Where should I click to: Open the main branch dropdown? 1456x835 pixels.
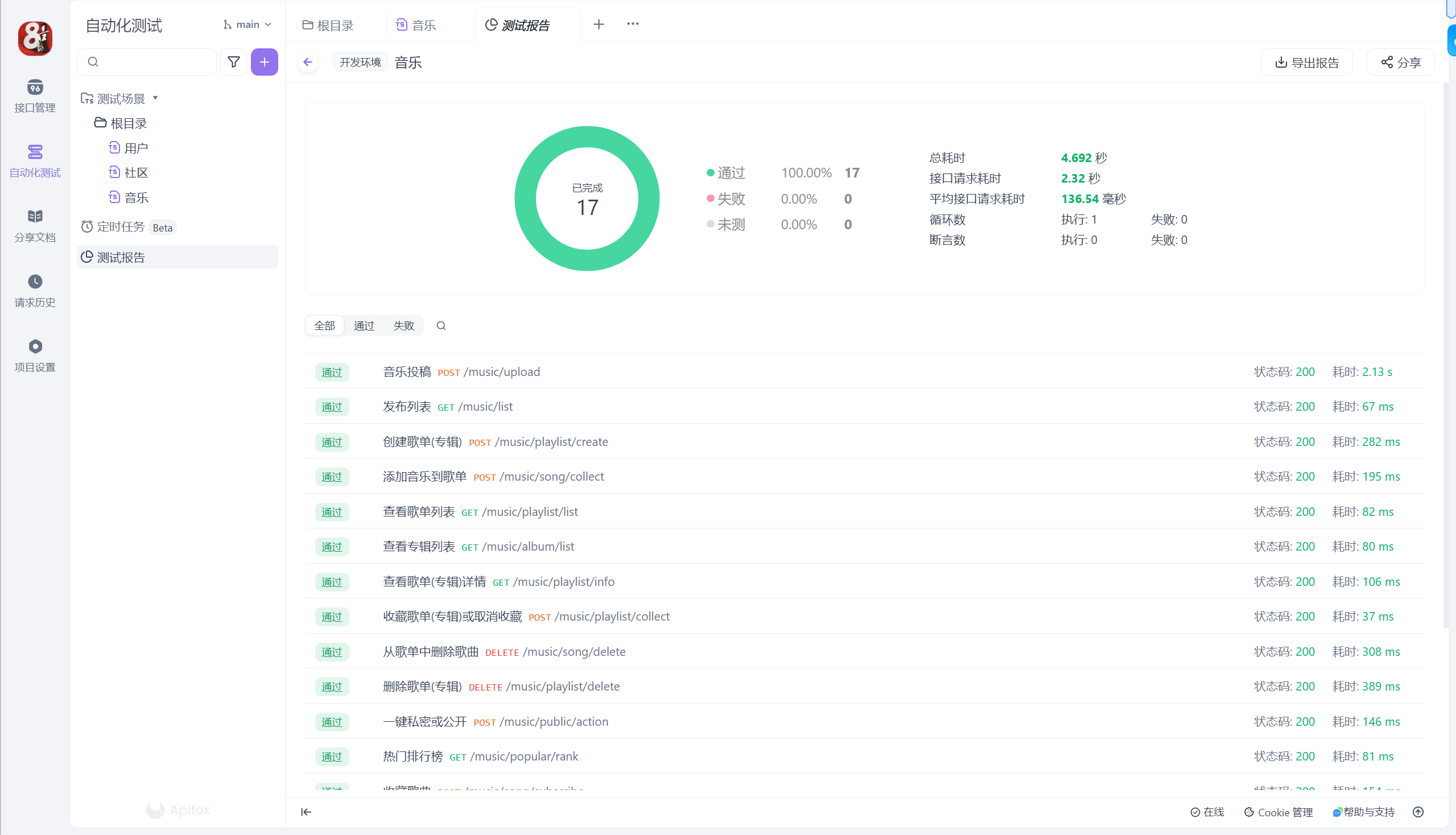[x=248, y=24]
